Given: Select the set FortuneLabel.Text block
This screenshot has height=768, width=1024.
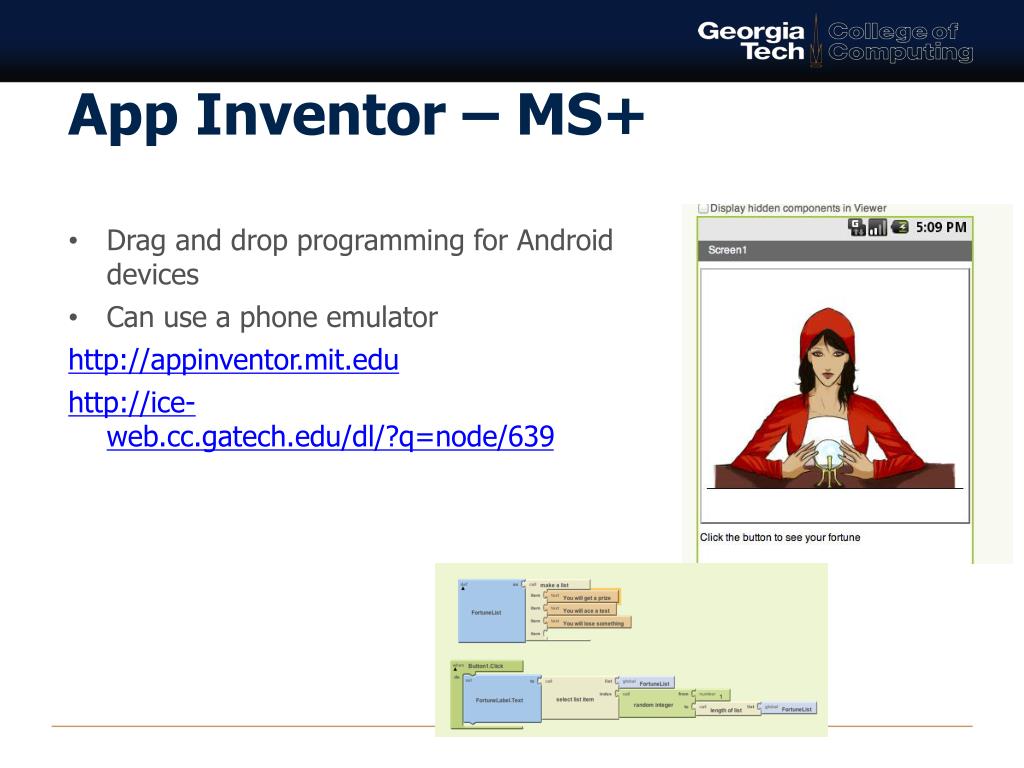Looking at the screenshot, I should pos(502,699).
